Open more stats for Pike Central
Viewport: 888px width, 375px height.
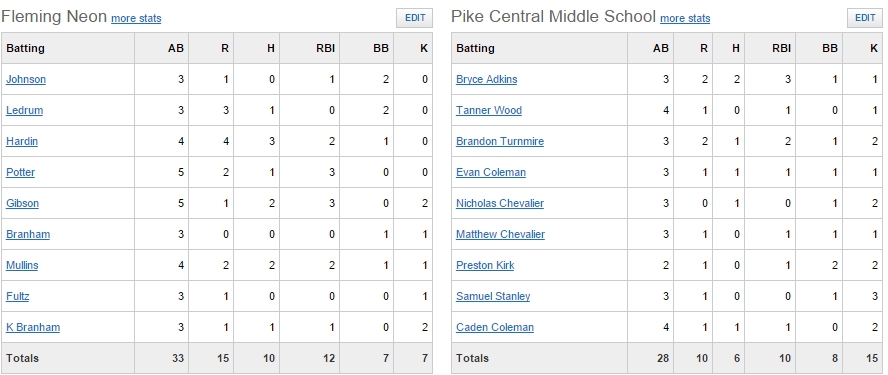[685, 18]
